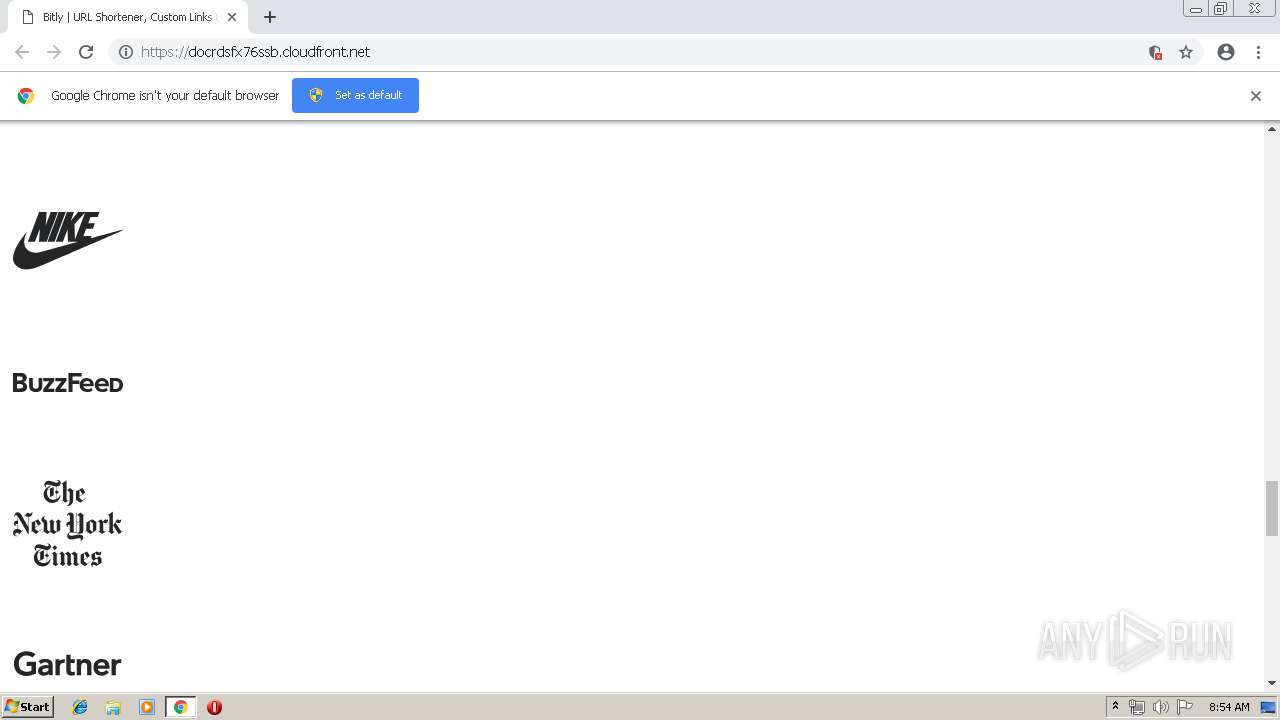Click the blocked content shield icon
Viewport: 1280px width, 720px height.
(x=1155, y=52)
